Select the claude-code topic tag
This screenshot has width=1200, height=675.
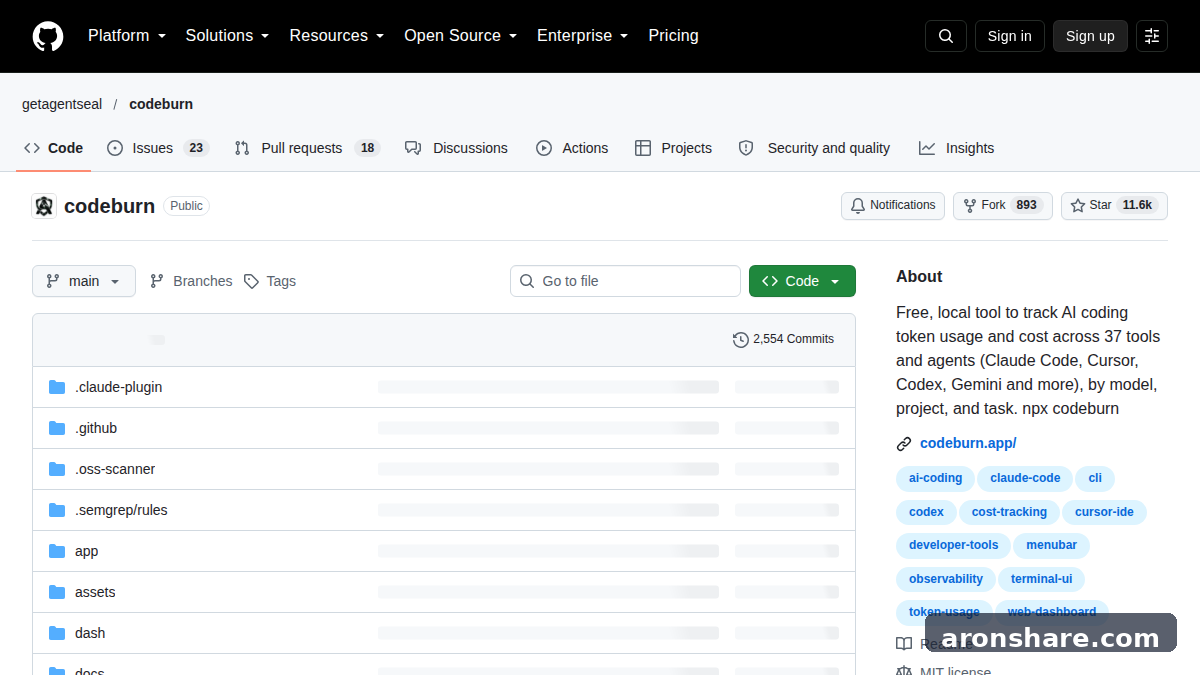click(x=1025, y=478)
